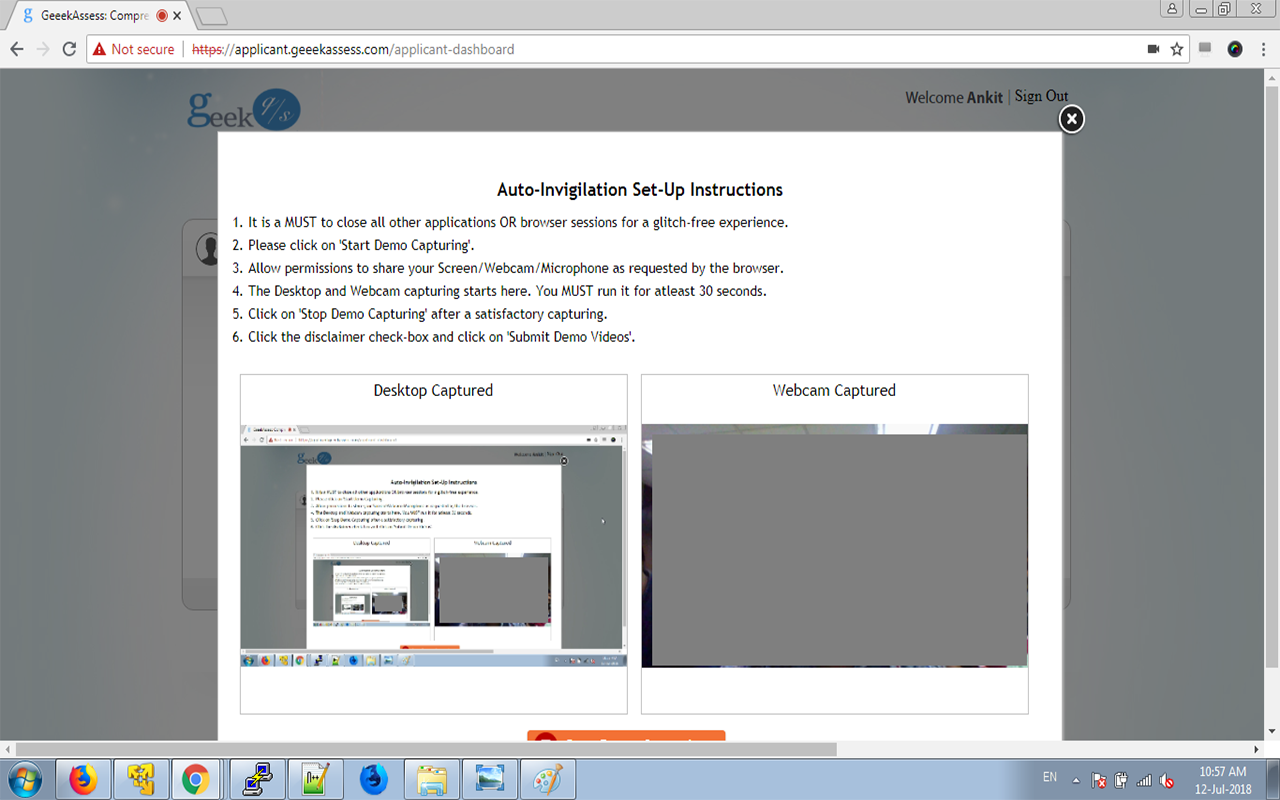Screen dimensions: 1280x800
Task: Reload the page with the refresh icon
Action: pos(69,49)
